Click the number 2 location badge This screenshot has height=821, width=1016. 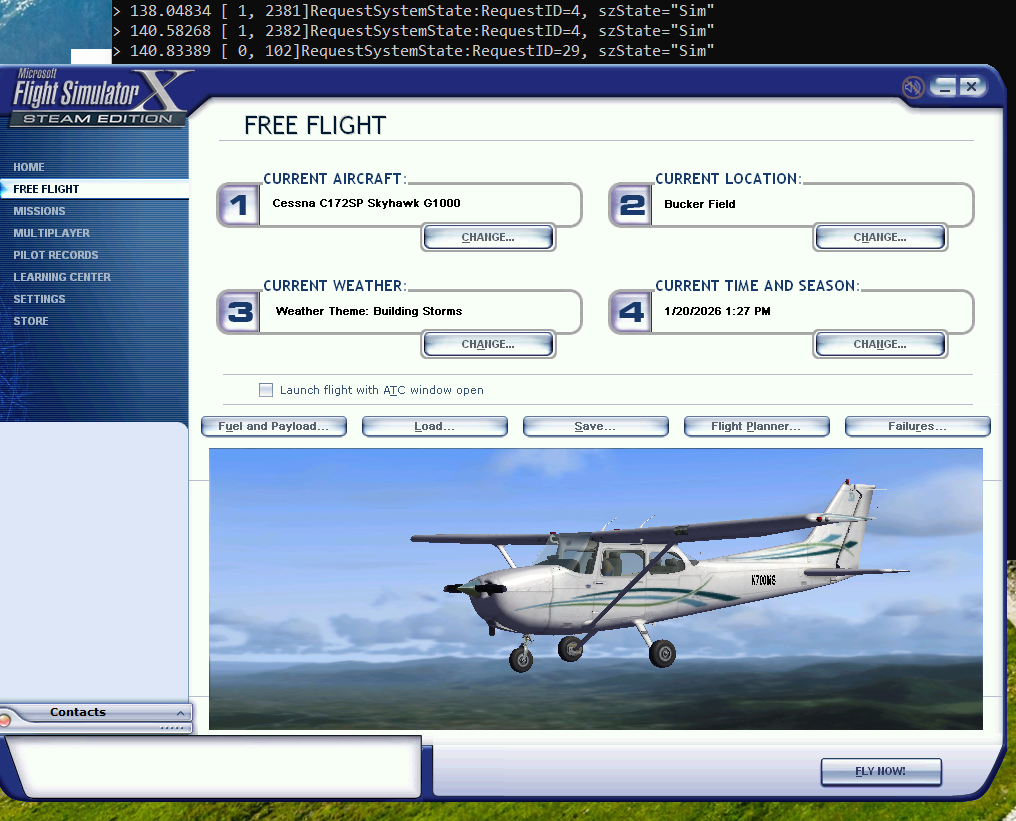(x=630, y=205)
